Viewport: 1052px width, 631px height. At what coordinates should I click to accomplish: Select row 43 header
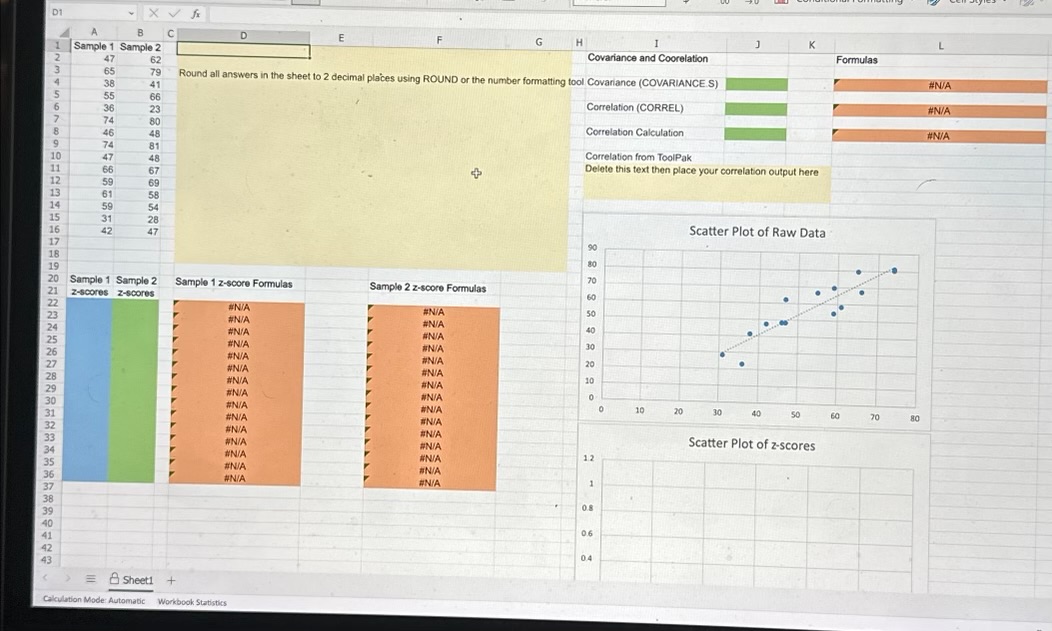pos(46,560)
